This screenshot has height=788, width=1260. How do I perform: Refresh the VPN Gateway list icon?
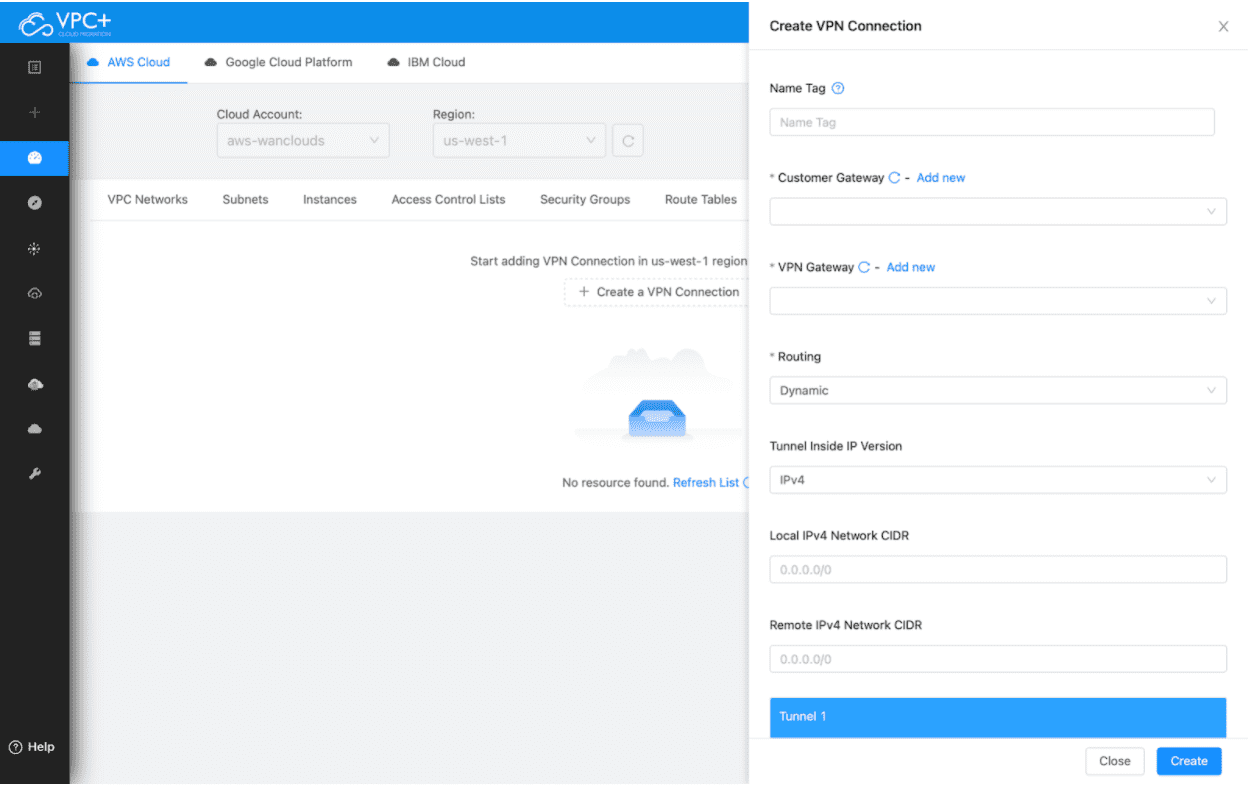(864, 267)
